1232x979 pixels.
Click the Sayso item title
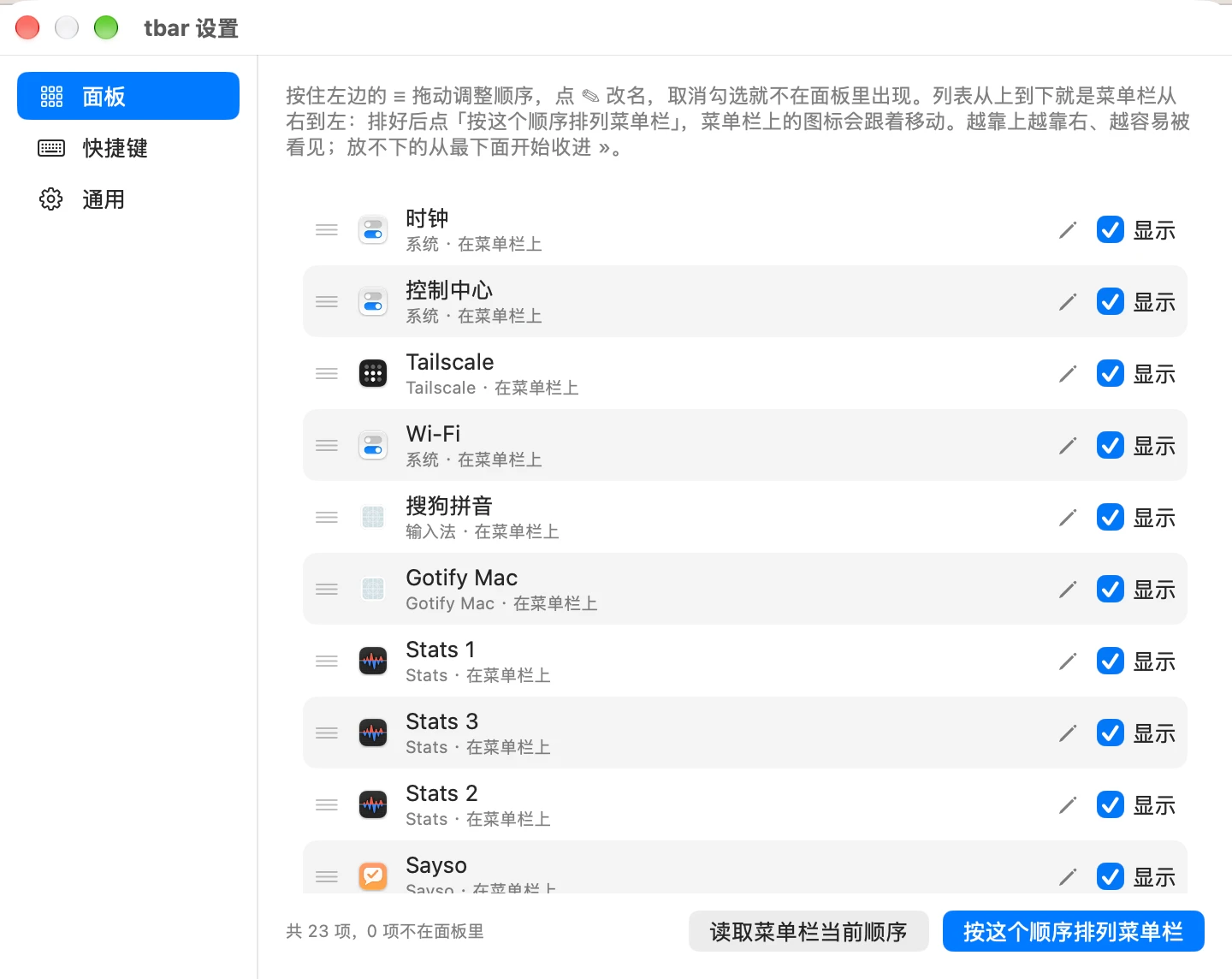point(436,865)
